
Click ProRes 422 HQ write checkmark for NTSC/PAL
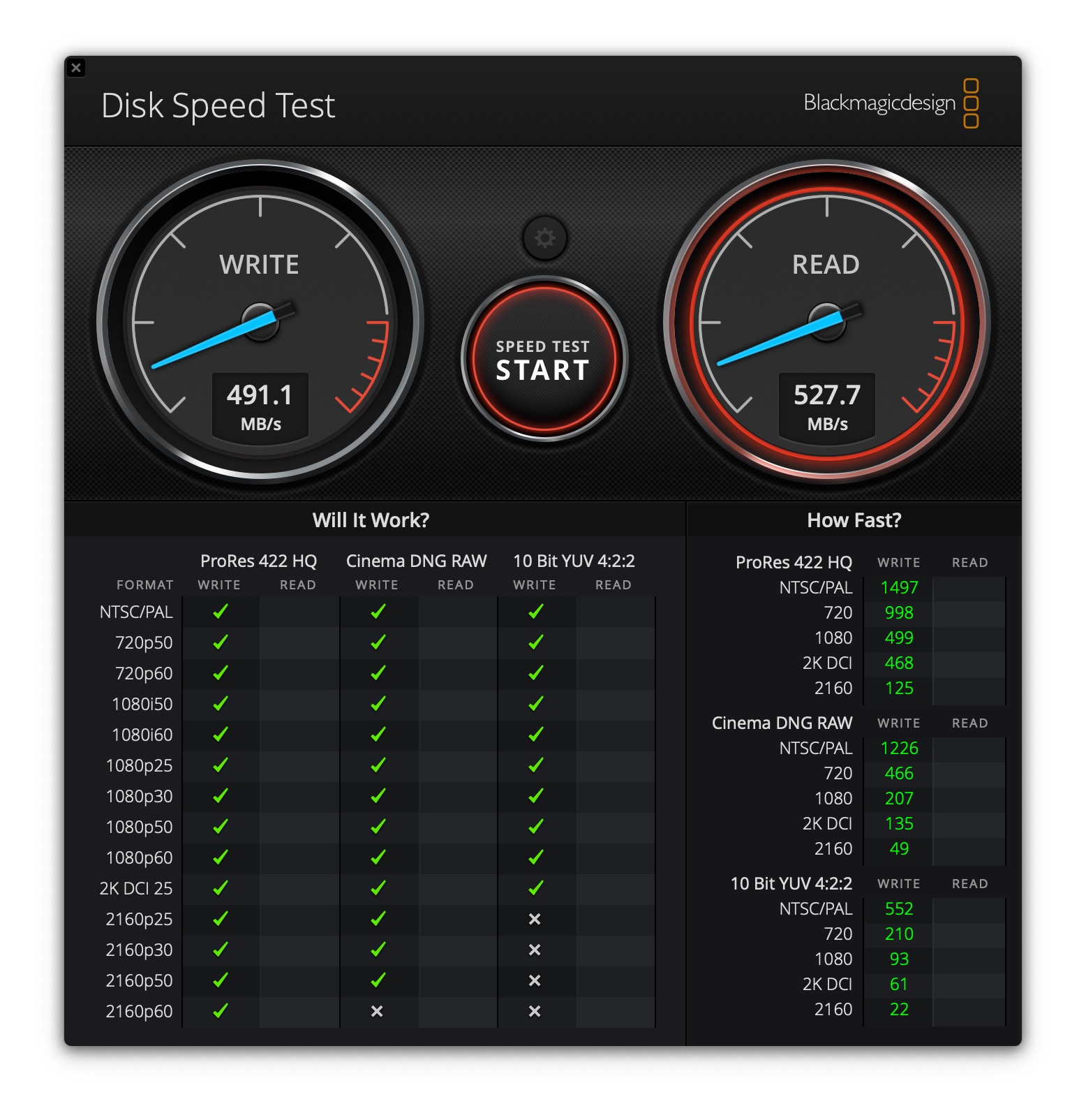(221, 612)
